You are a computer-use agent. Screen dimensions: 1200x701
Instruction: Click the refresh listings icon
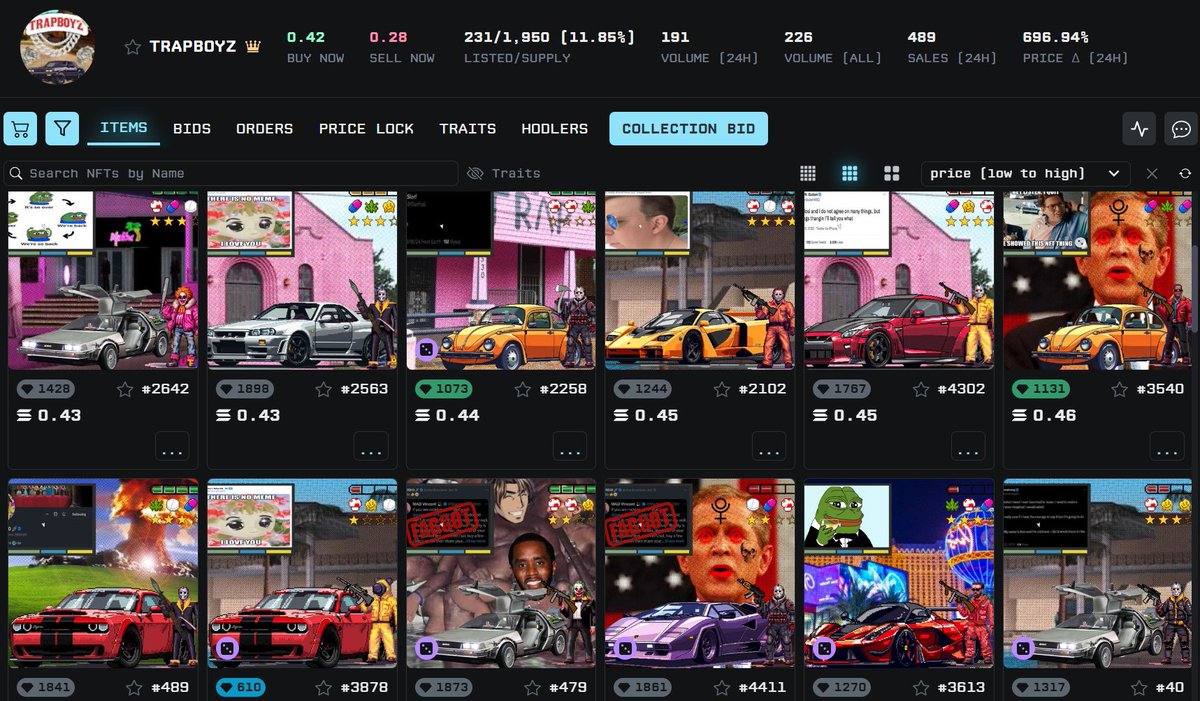[1185, 173]
